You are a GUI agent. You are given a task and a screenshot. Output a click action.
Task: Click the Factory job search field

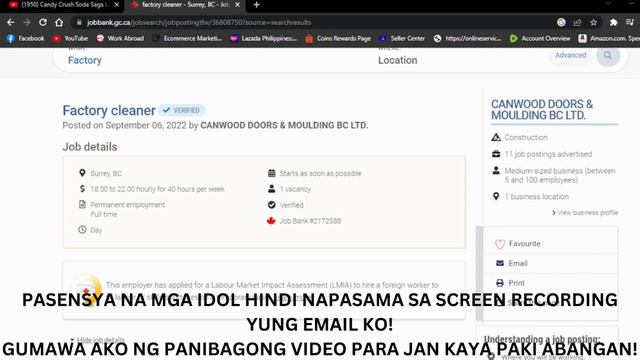click(x=84, y=60)
